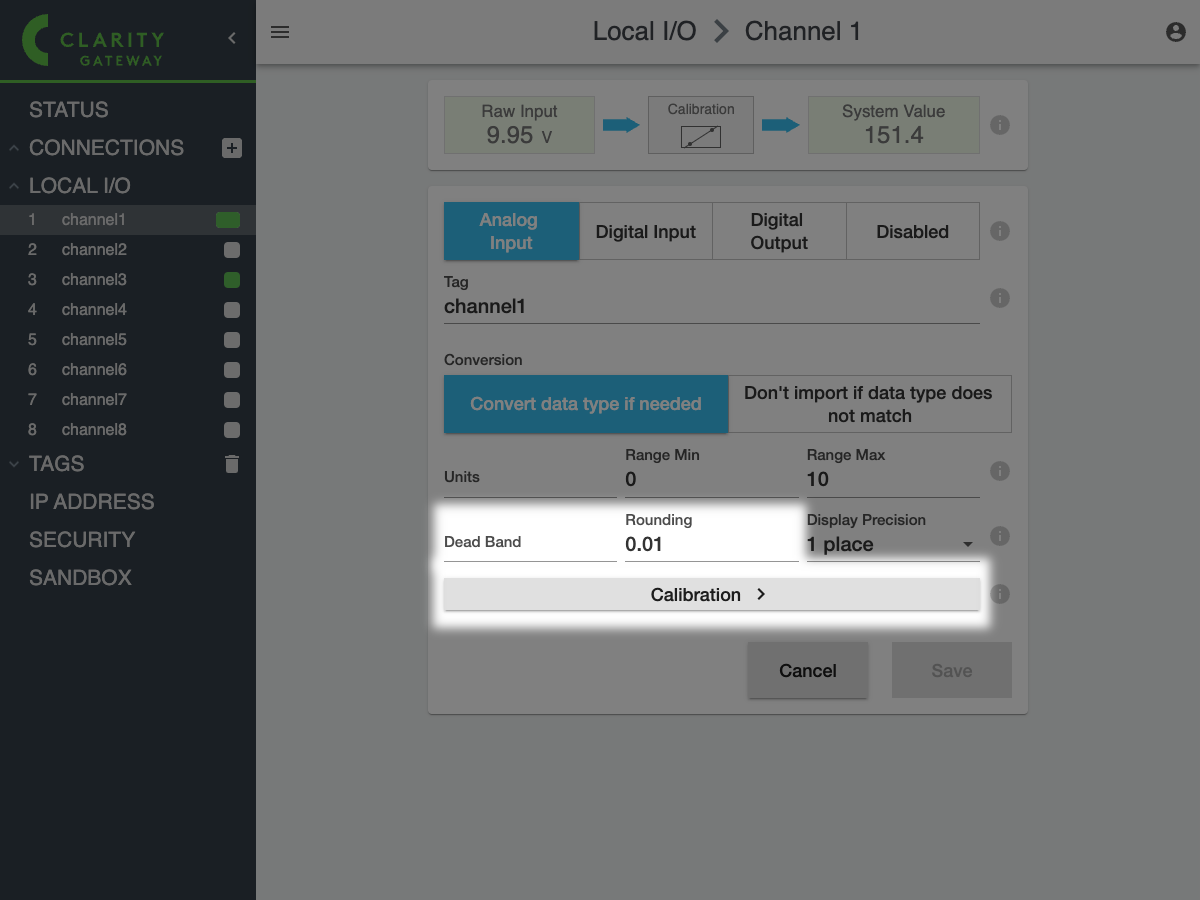Click the plus icon beside Connections
Image resolution: width=1200 pixels, height=900 pixels.
tap(232, 148)
